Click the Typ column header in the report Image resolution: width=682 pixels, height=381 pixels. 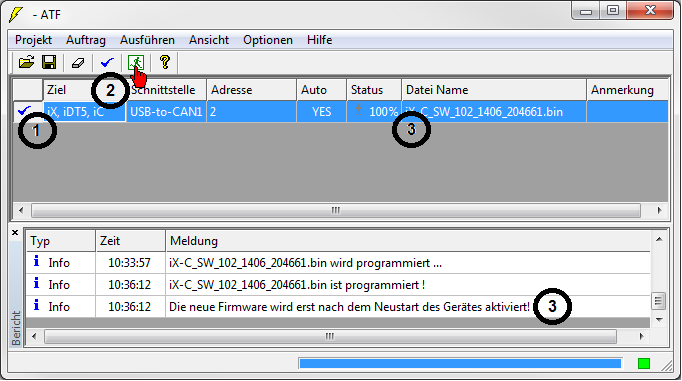click(x=61, y=241)
